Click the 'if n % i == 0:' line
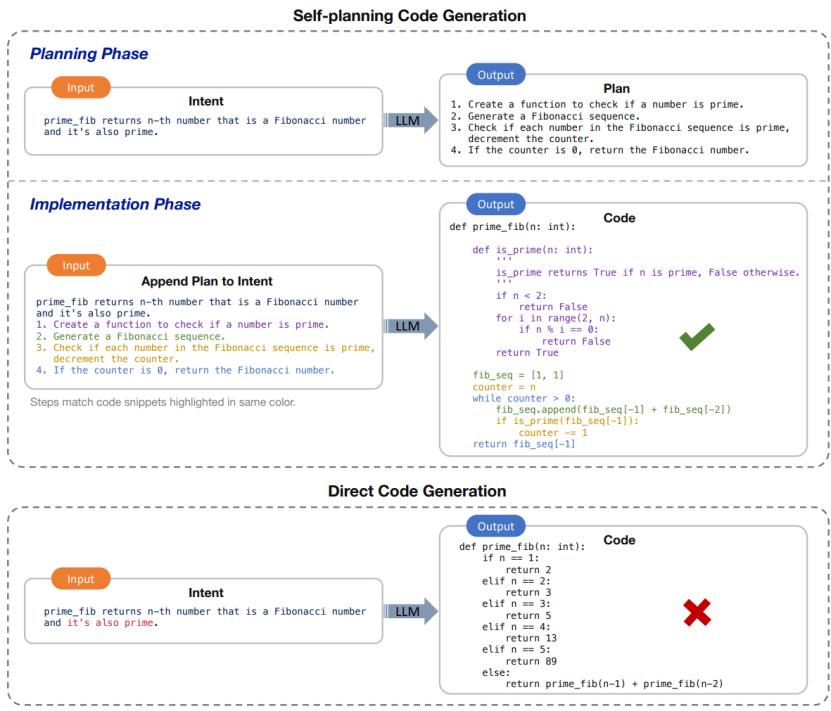This screenshot has height=711, width=831. click(559, 330)
